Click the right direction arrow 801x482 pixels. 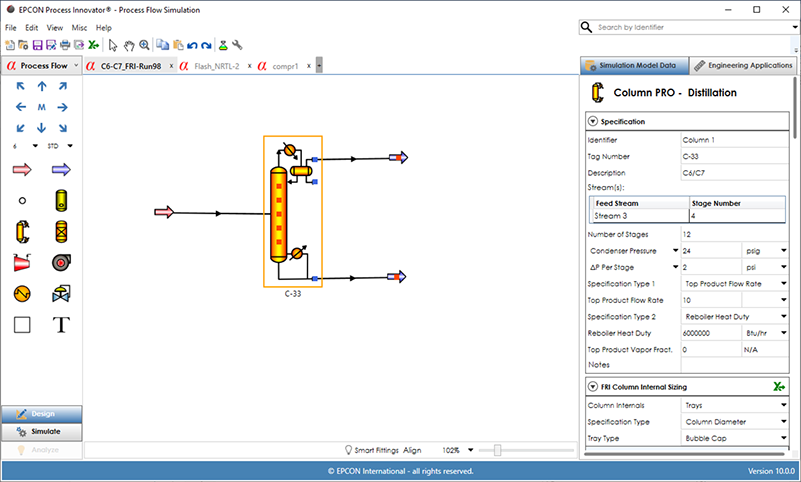pyautogui.click(x=63, y=107)
